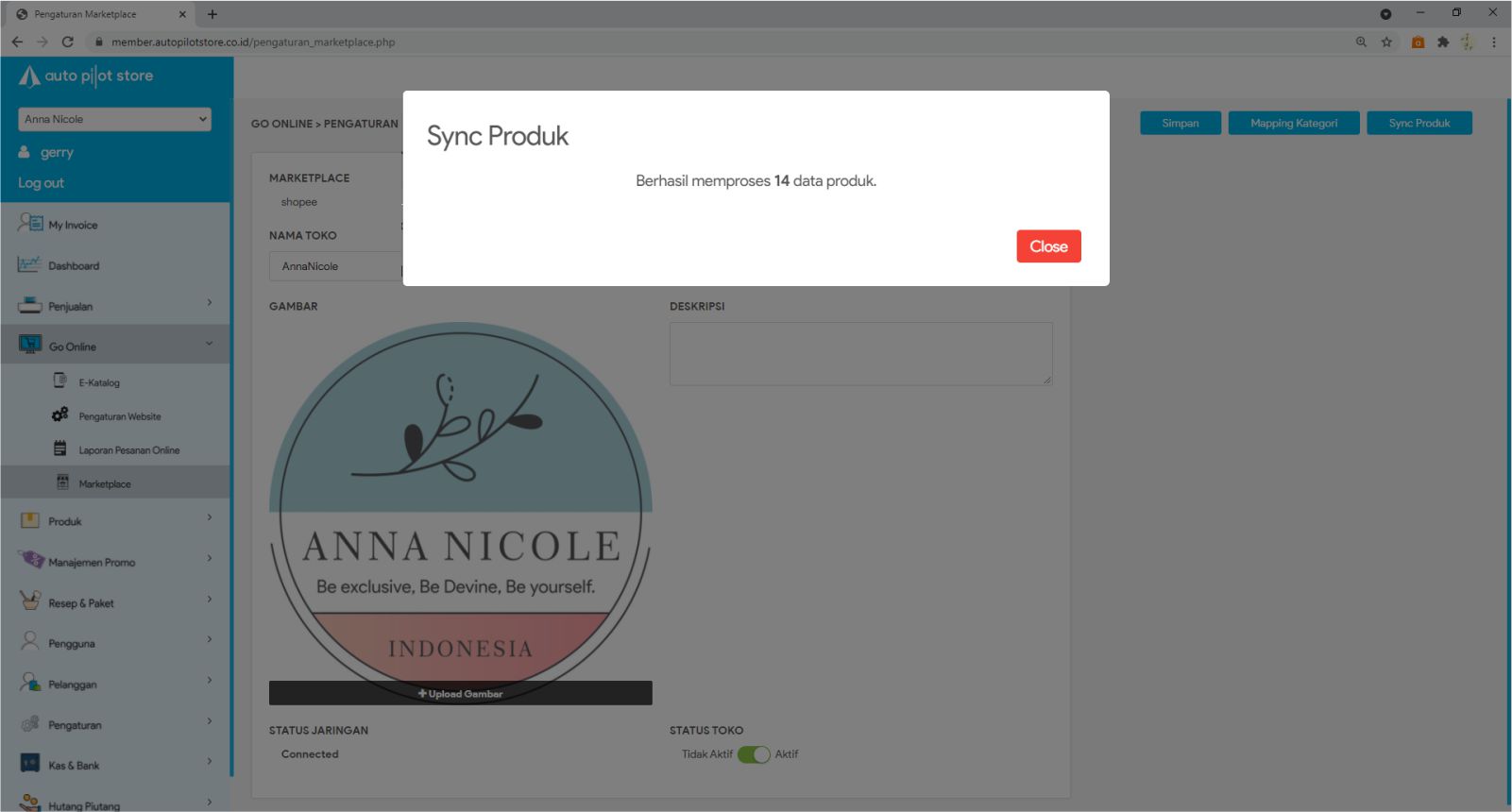Toggle the Status Toko active switch

point(754,754)
